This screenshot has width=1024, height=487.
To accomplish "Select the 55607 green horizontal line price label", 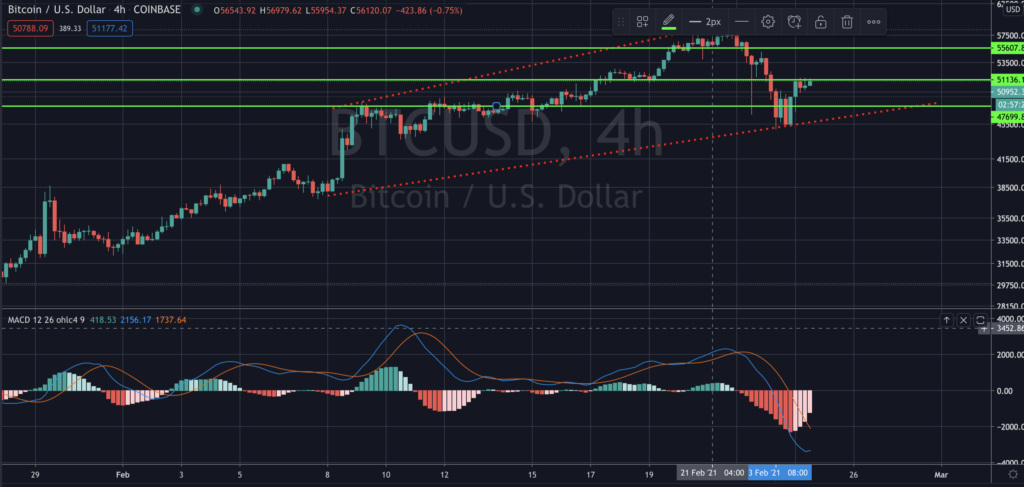I will click(x=1007, y=48).
